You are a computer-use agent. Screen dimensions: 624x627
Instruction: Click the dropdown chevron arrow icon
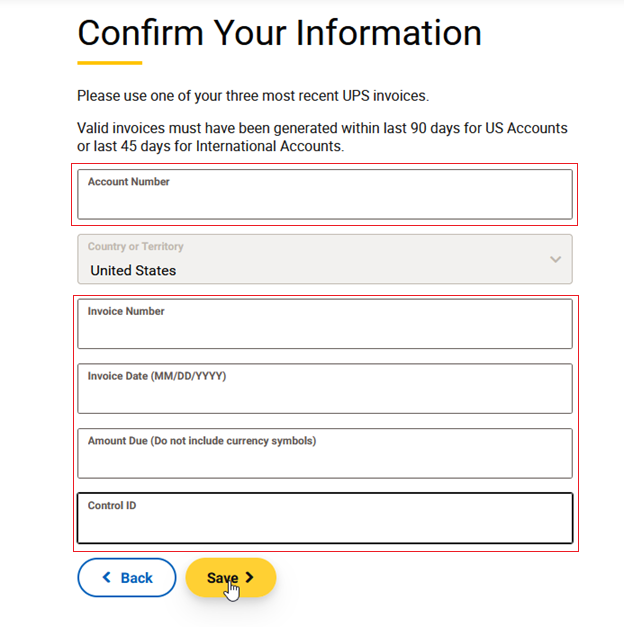click(556, 260)
